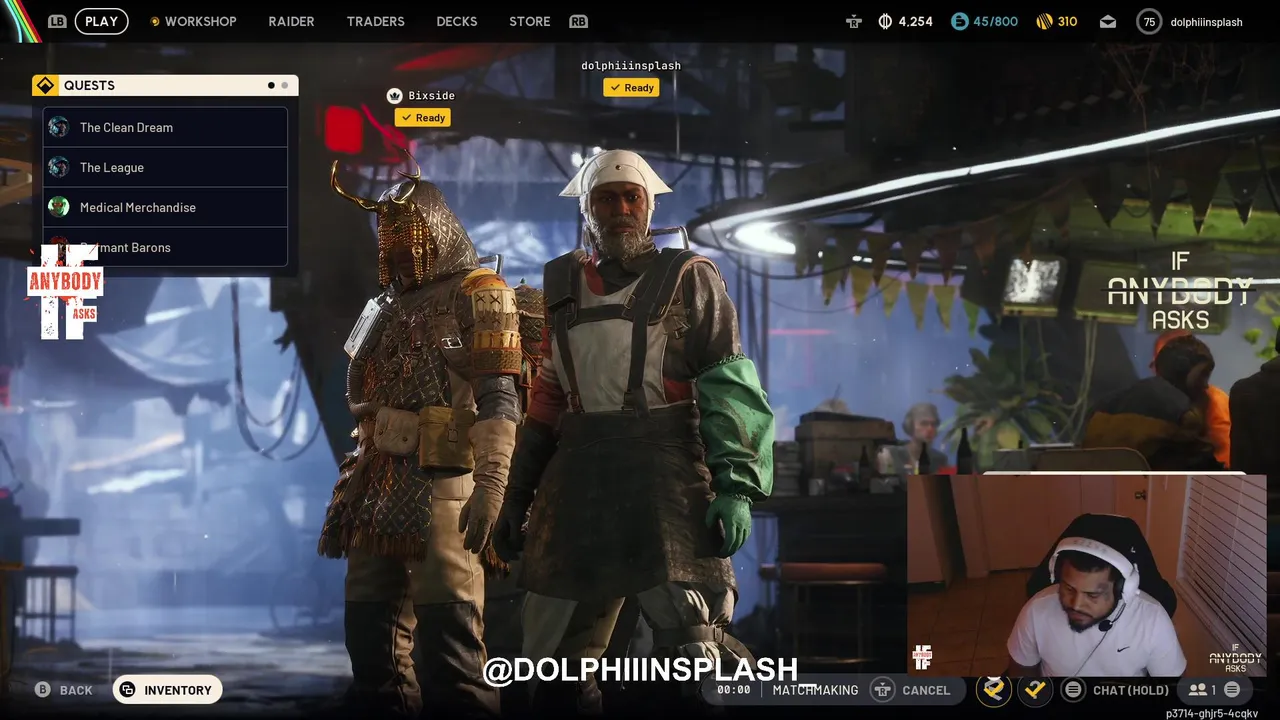Click the webcam overlay feed
Viewport: 1280px width, 720px height.
click(1087, 576)
